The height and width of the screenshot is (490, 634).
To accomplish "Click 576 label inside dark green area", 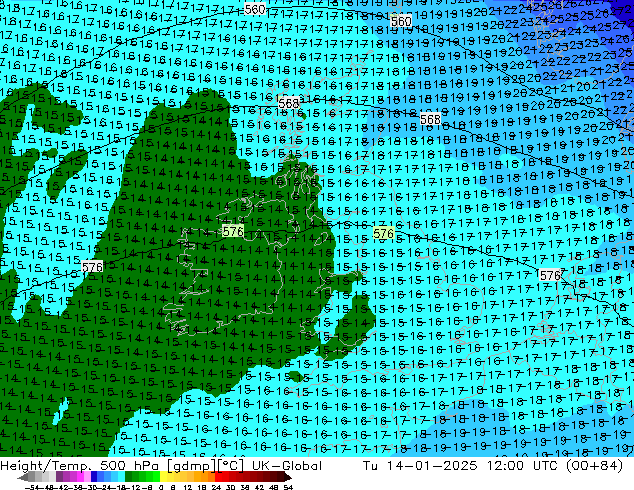I will tap(233, 231).
